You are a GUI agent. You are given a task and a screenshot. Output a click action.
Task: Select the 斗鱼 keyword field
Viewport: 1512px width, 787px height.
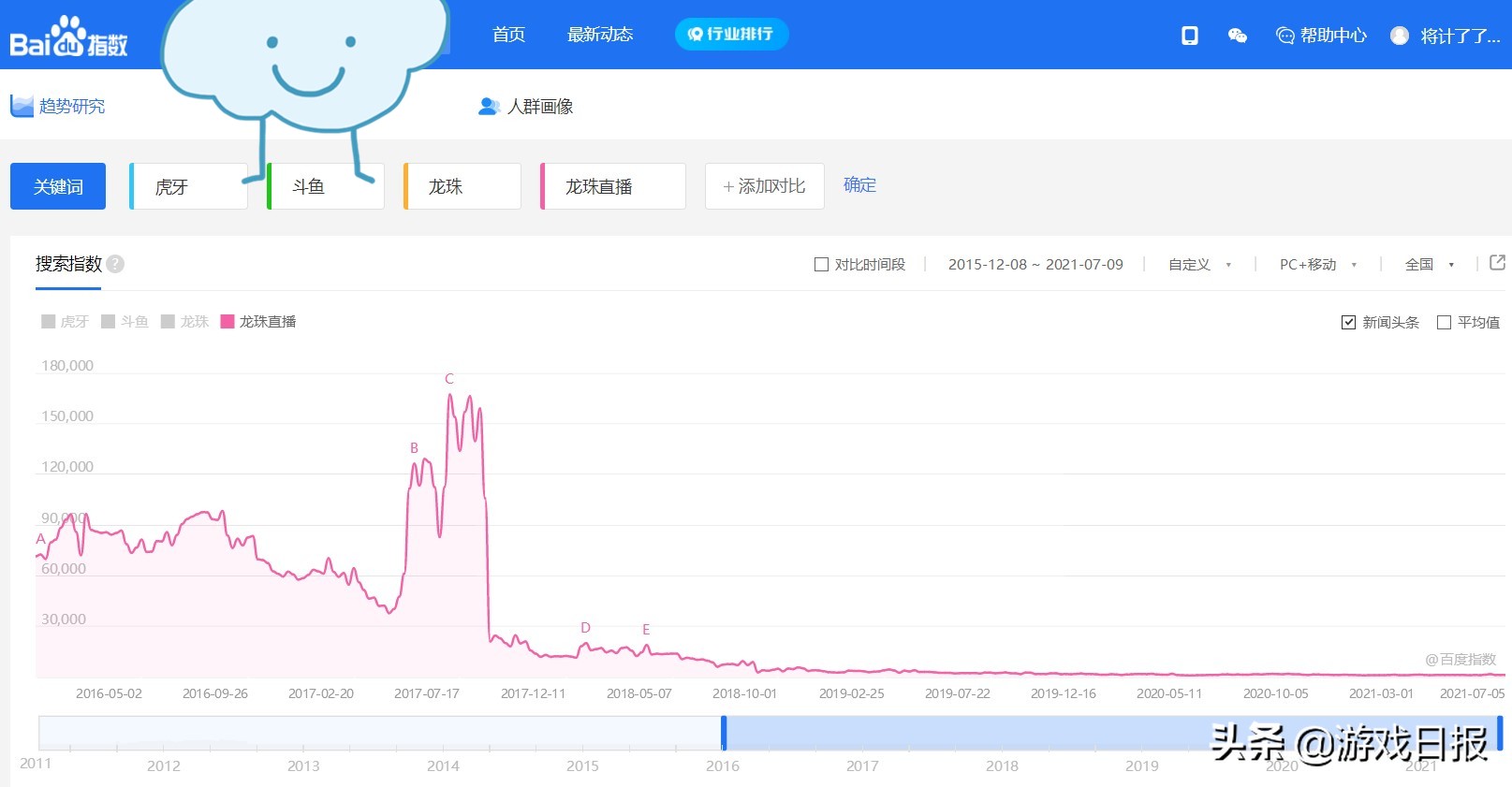pyautogui.click(x=325, y=186)
